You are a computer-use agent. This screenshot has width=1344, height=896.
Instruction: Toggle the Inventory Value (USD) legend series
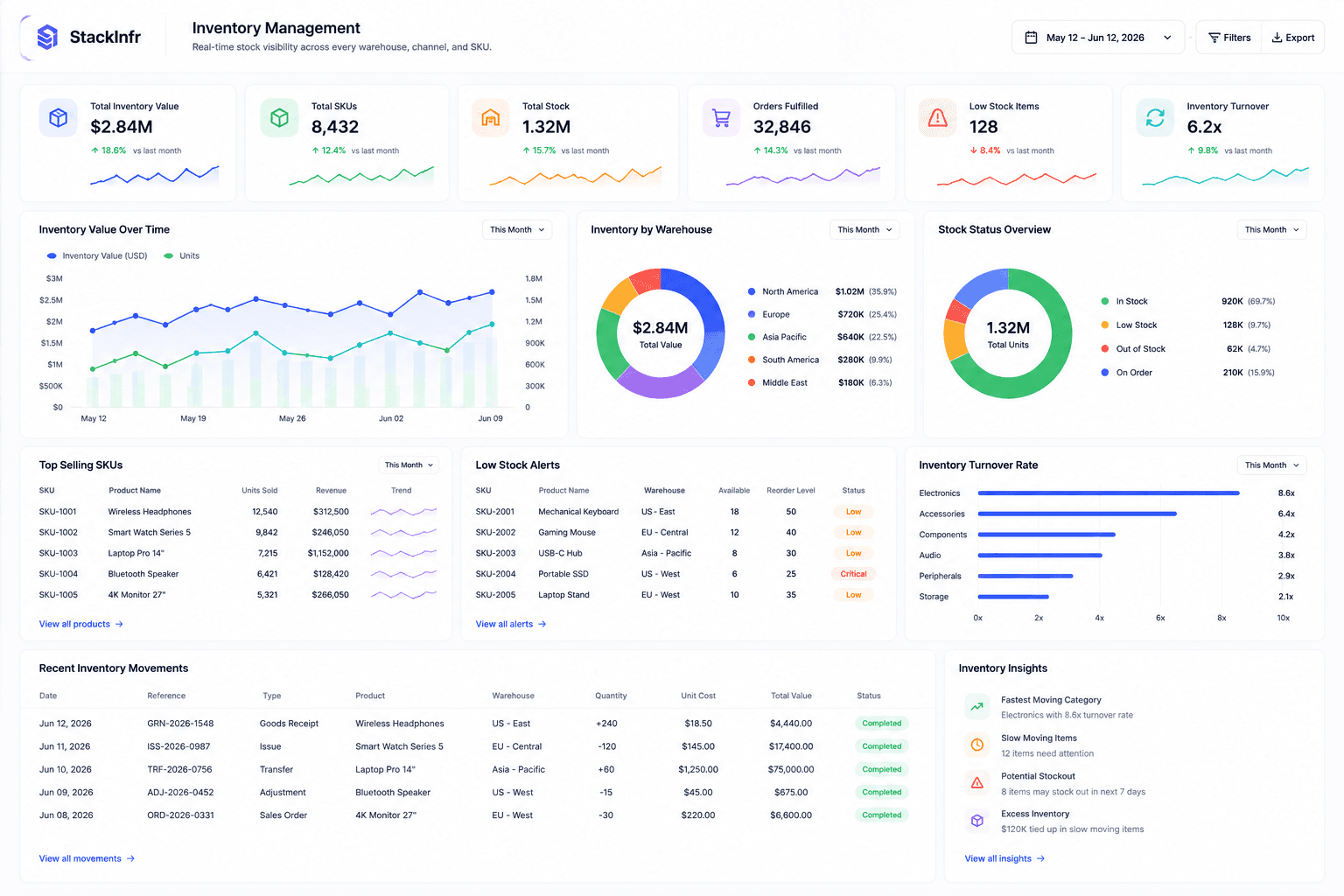tap(97, 255)
